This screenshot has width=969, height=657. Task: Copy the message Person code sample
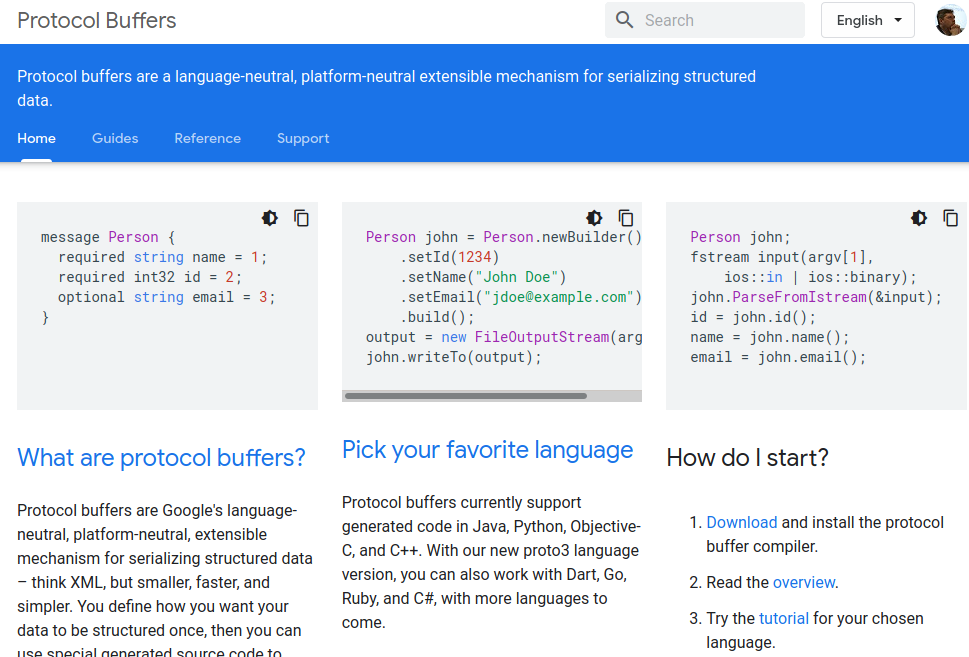pos(302,218)
